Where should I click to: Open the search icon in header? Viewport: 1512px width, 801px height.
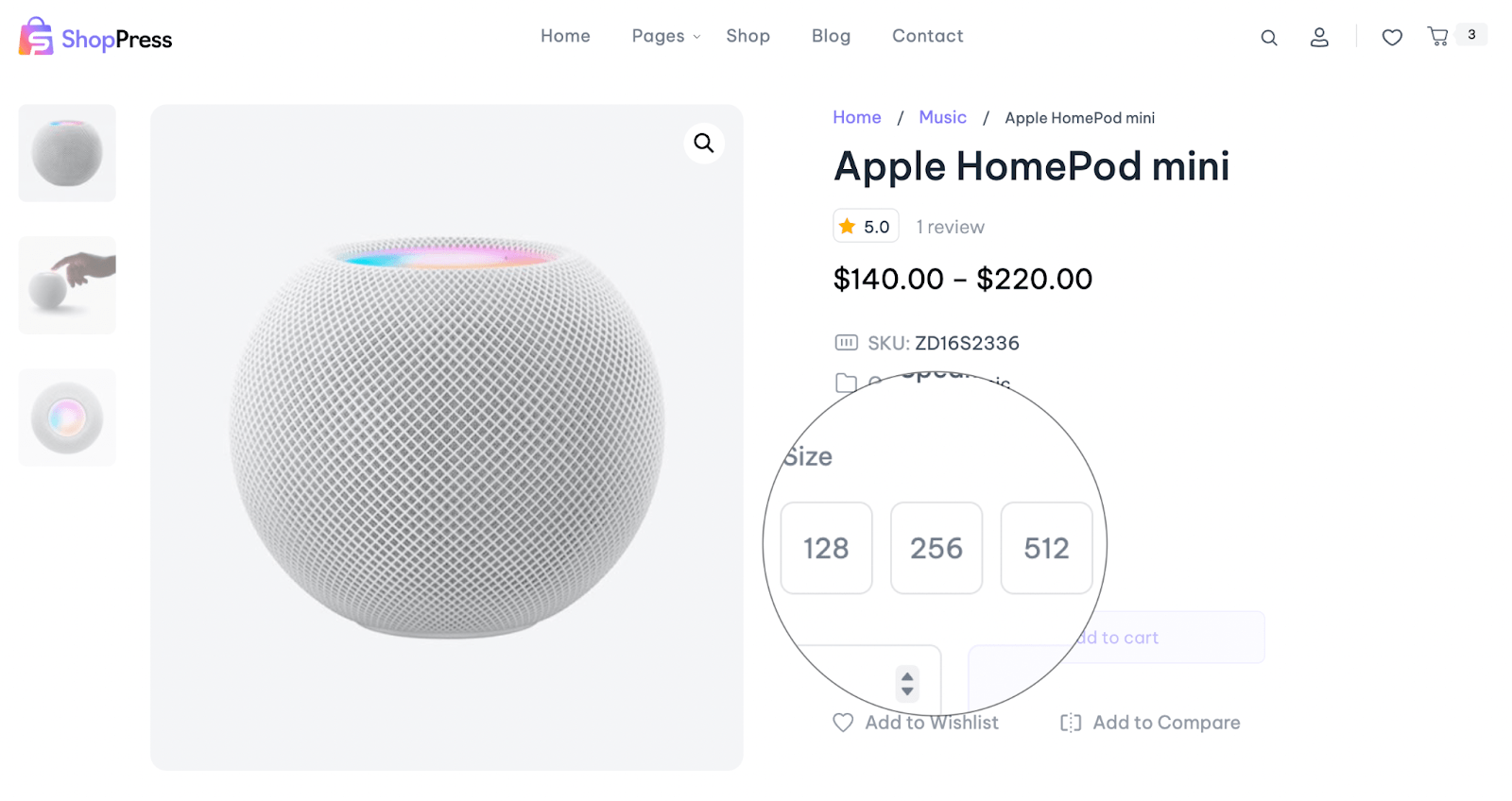(x=1268, y=38)
